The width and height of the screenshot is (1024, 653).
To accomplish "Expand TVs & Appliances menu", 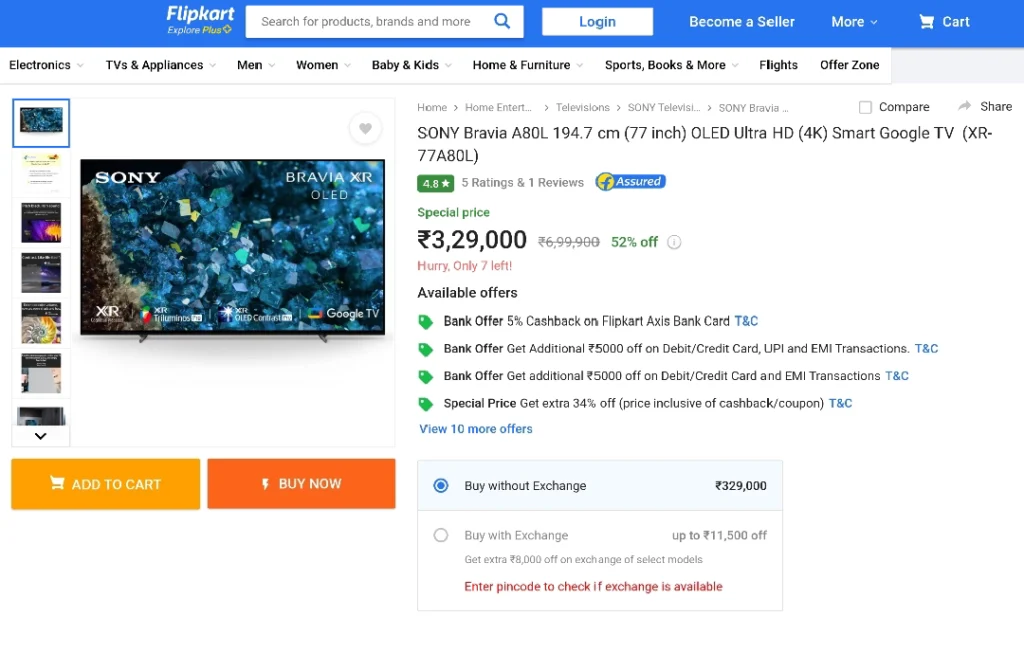I will [x=161, y=65].
